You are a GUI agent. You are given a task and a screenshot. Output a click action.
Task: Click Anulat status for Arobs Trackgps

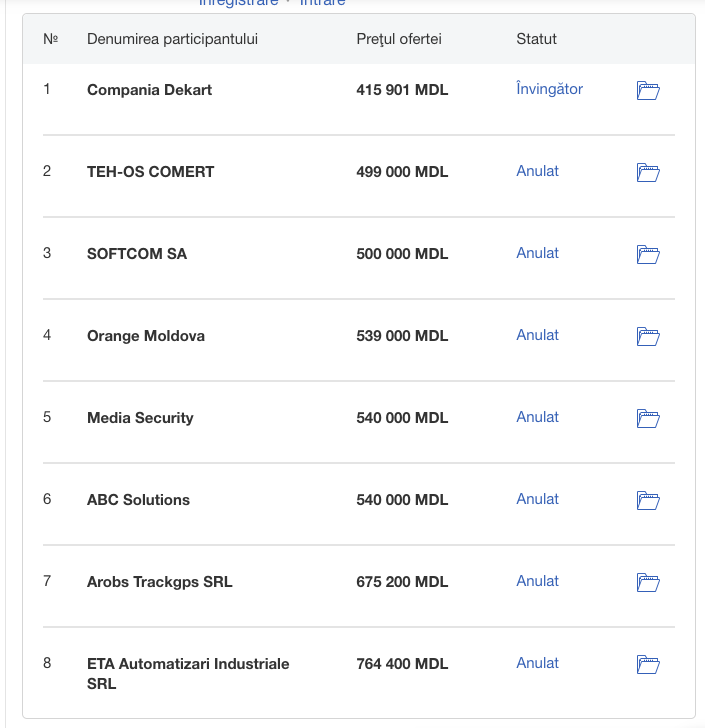(x=537, y=581)
